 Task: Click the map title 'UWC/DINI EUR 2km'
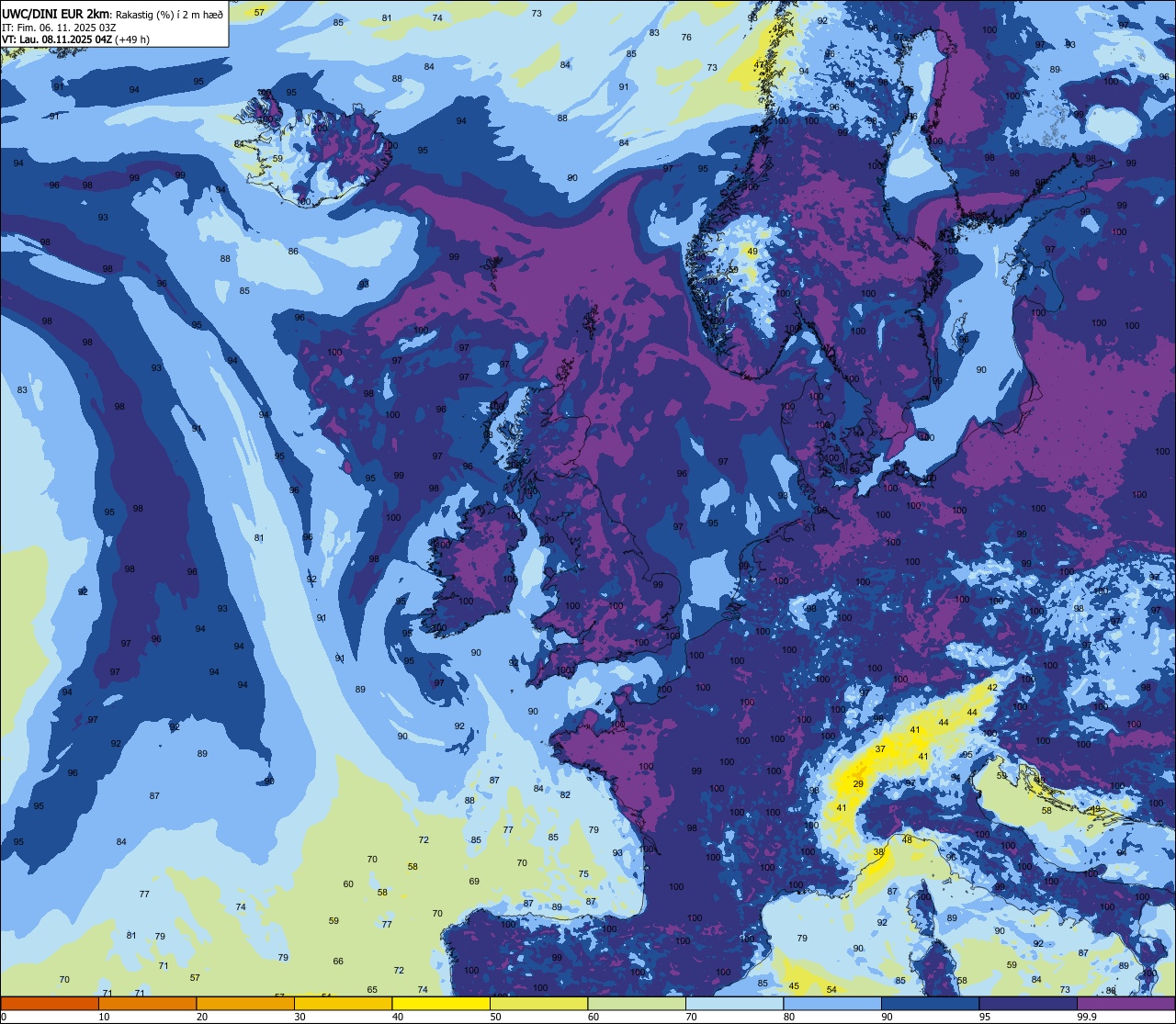(55, 13)
